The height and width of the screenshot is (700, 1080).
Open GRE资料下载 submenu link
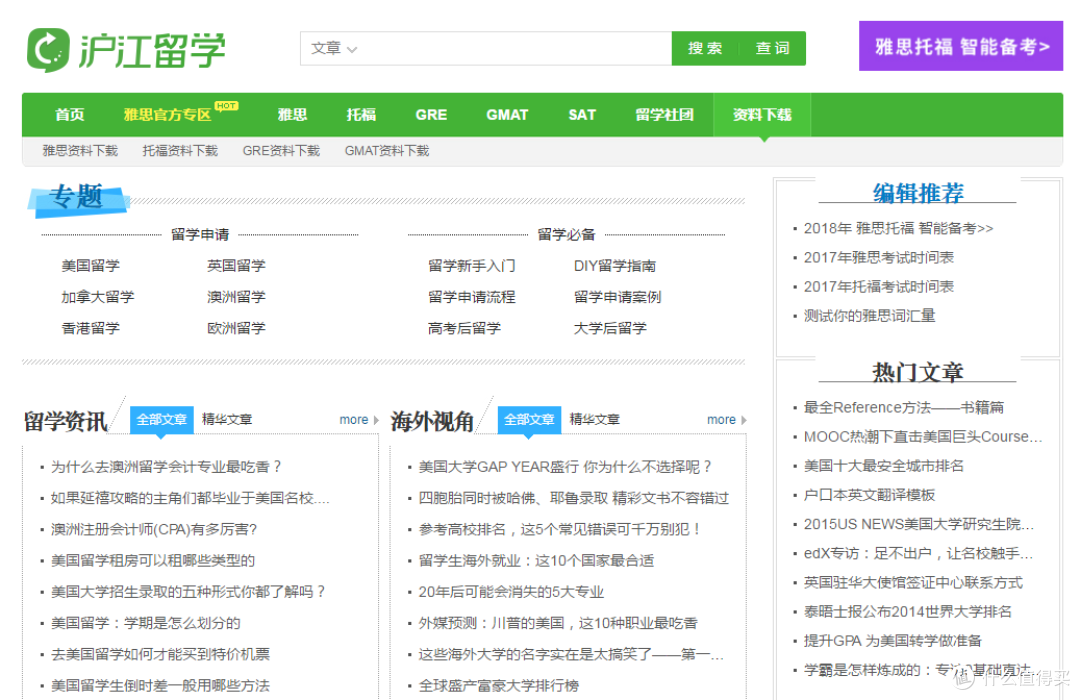281,151
